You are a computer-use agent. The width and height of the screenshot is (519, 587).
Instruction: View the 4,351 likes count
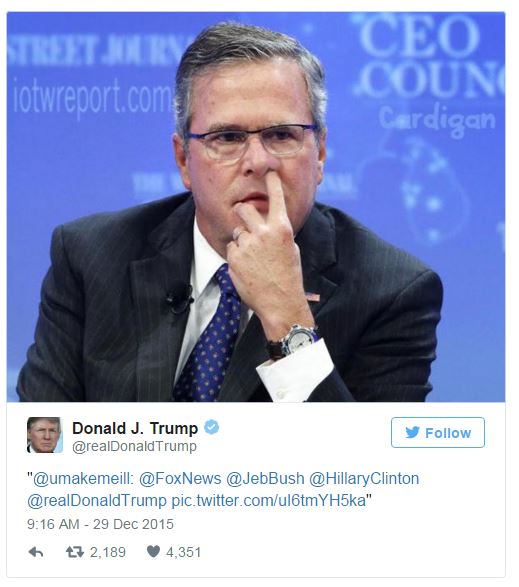click(183, 552)
